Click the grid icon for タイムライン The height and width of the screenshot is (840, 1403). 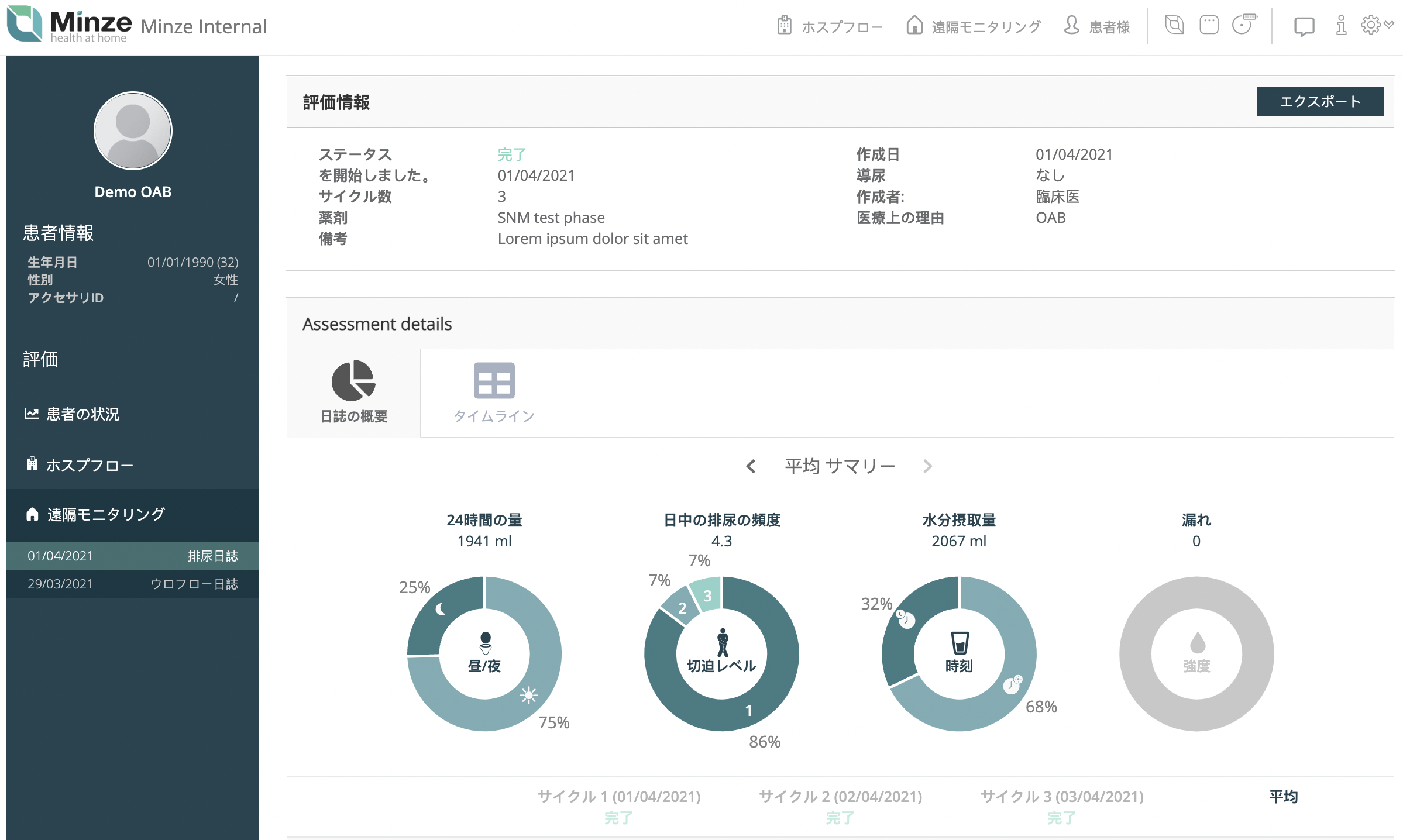pyautogui.click(x=494, y=380)
